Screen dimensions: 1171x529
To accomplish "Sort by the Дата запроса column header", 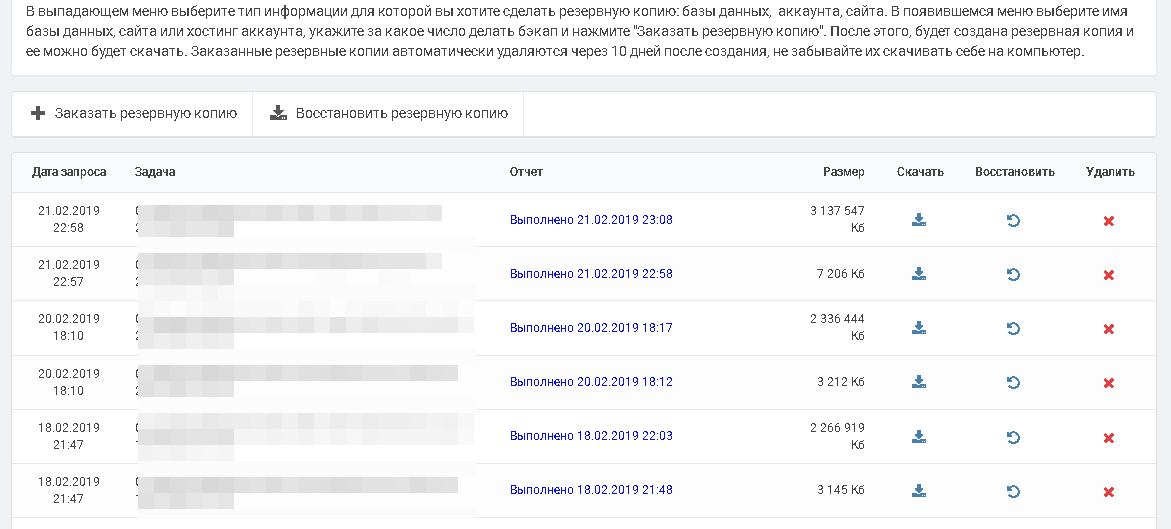I will point(69,172).
